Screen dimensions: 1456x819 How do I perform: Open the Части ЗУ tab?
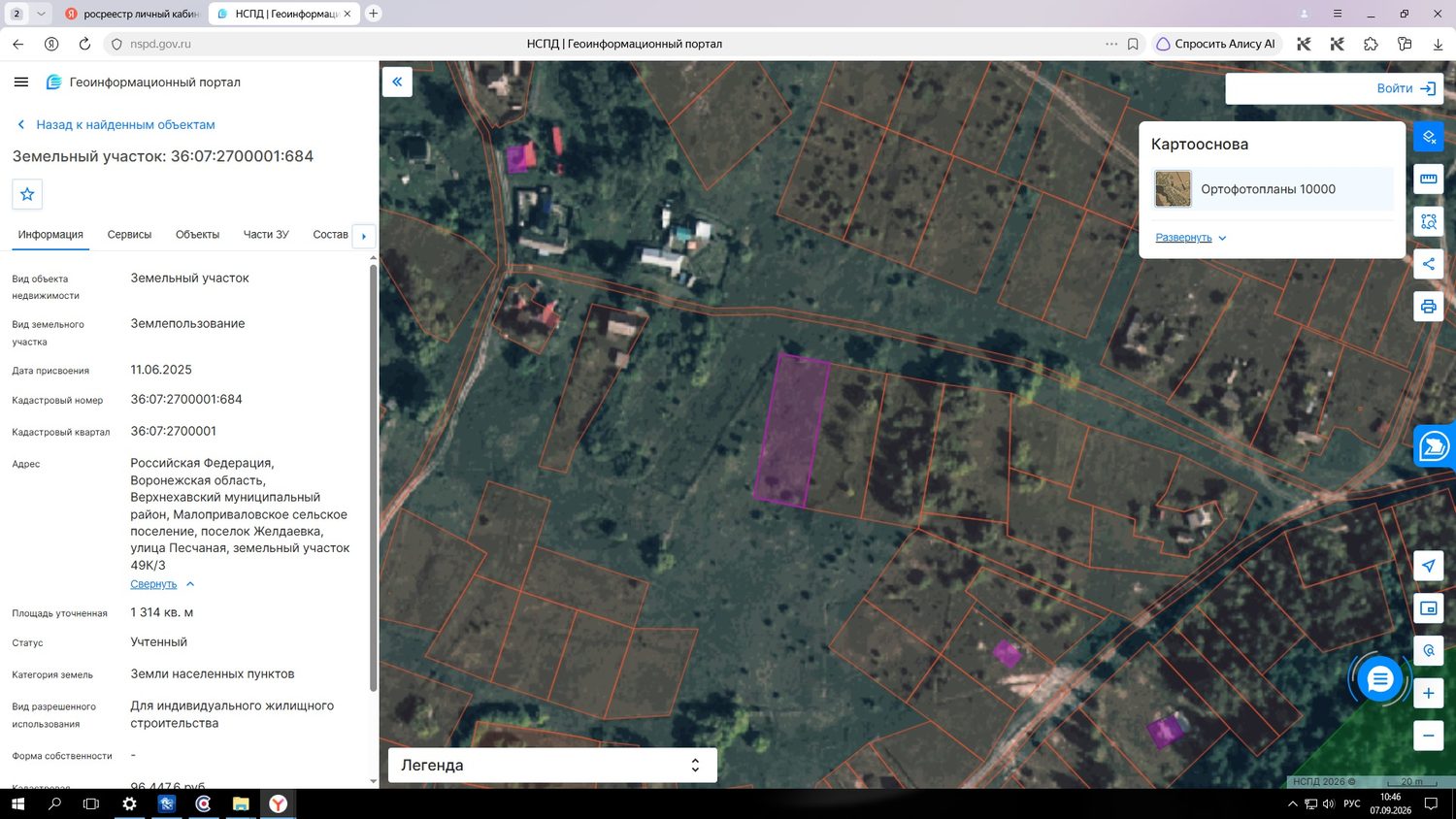coord(266,235)
